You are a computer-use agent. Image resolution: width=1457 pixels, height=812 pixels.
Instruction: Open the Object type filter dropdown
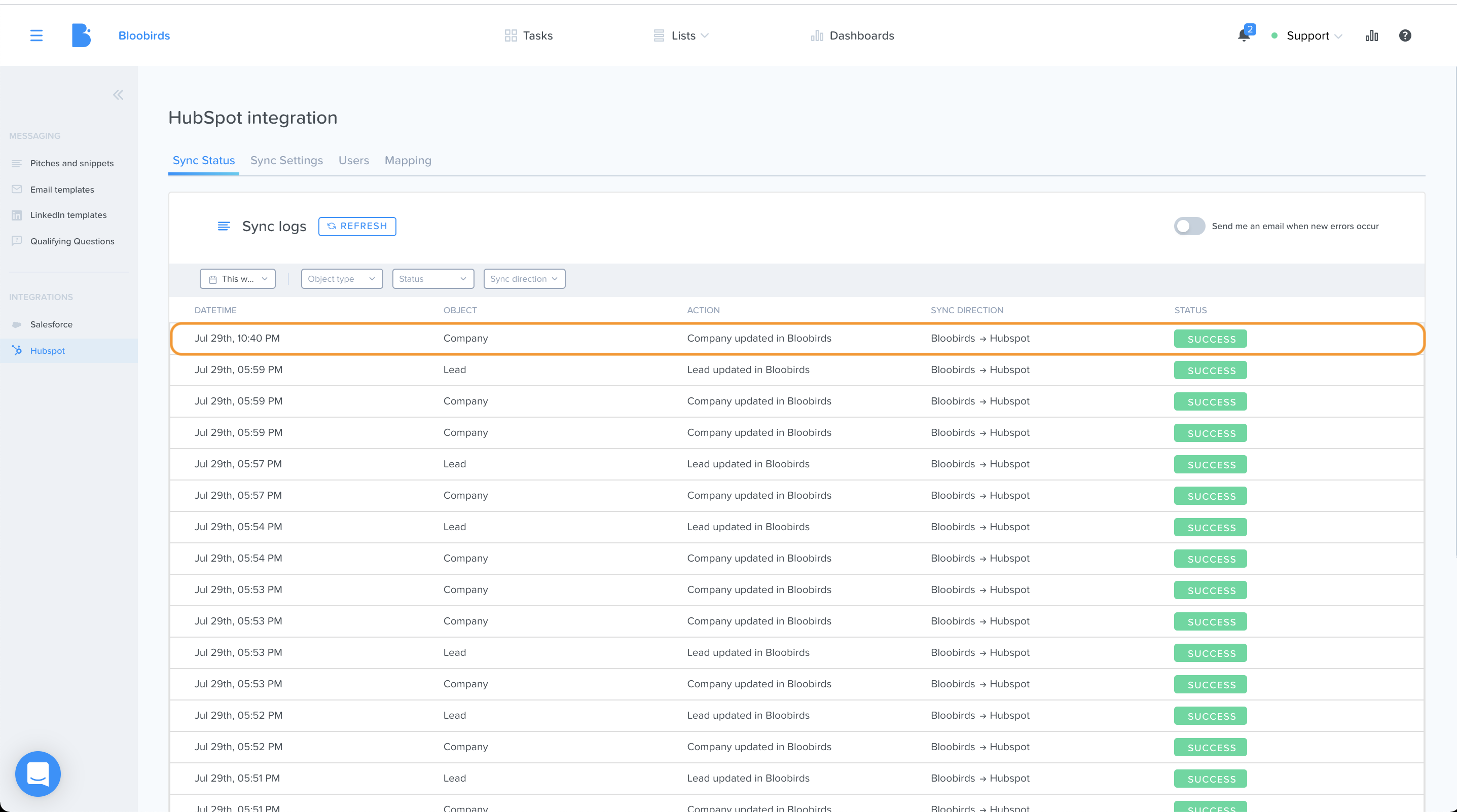pos(342,279)
